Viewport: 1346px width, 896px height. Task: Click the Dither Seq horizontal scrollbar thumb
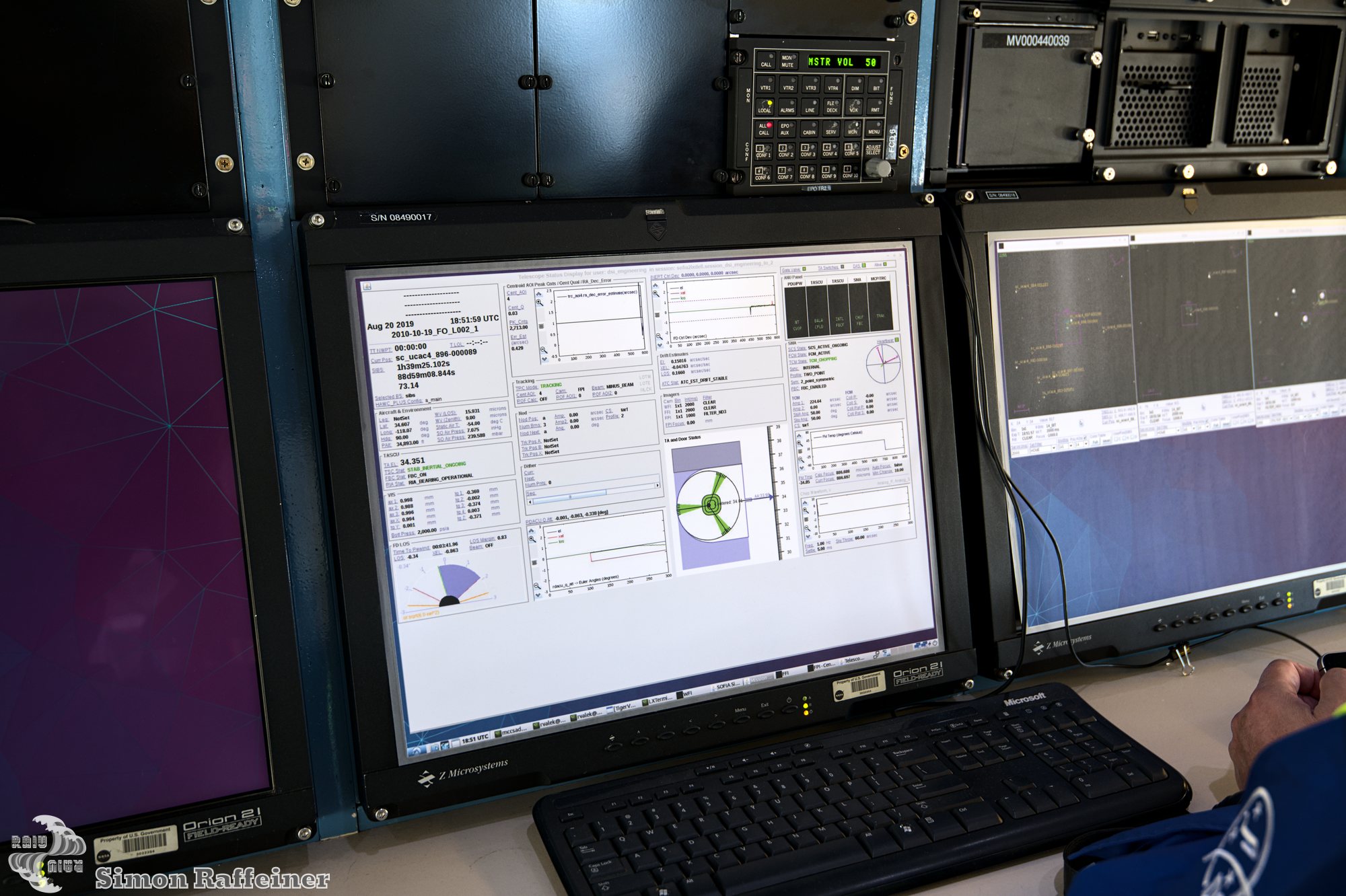pyautogui.click(x=569, y=497)
